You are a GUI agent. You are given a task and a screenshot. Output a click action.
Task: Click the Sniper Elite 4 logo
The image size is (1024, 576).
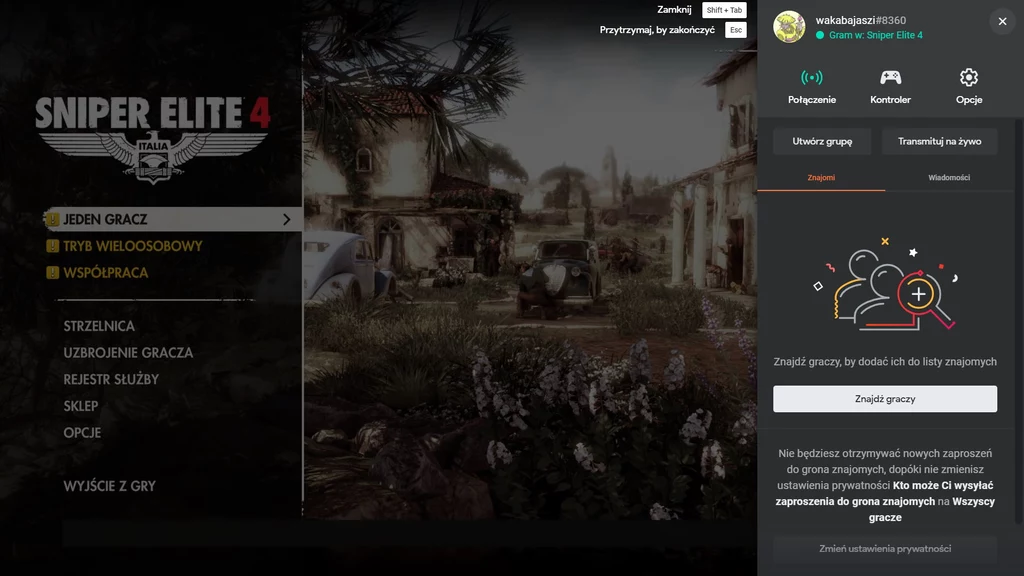153,139
